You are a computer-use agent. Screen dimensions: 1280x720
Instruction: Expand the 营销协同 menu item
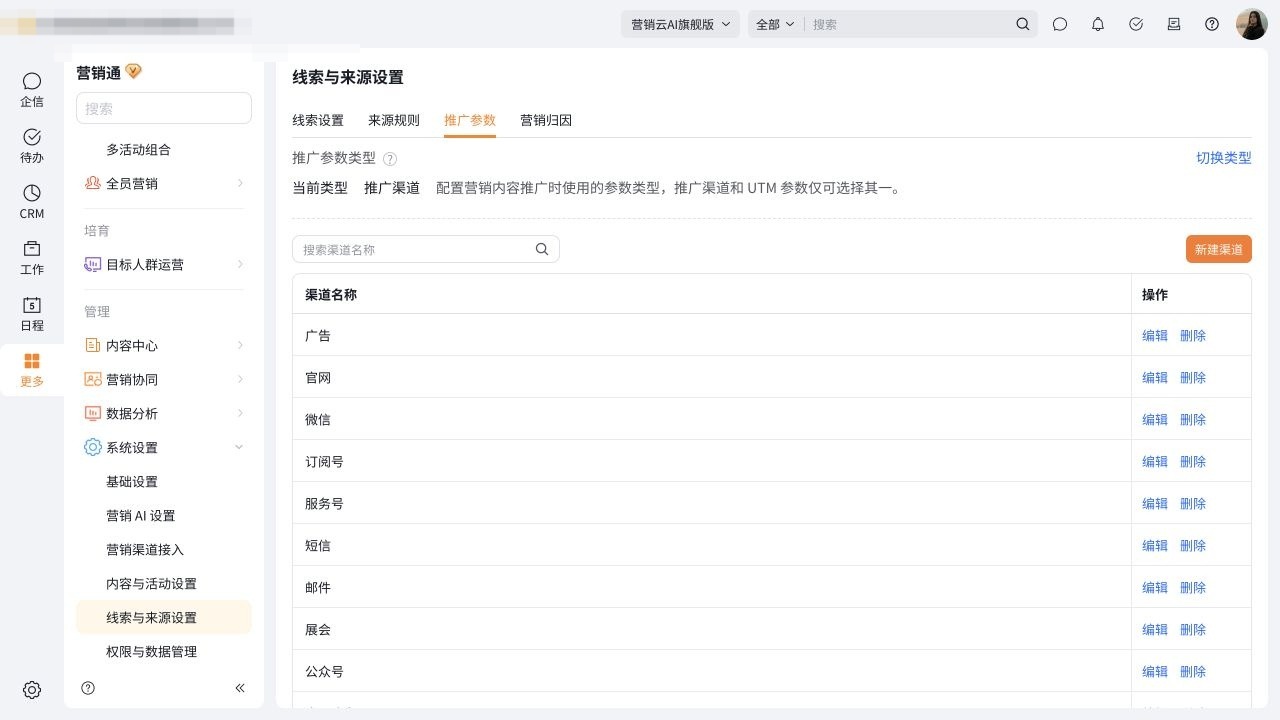(164, 379)
